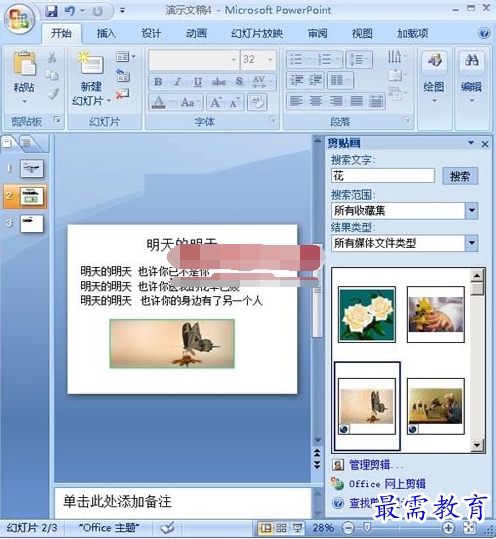This screenshot has width=496, height=539.
Task: Increase the list indent level
Action: pos(315,80)
